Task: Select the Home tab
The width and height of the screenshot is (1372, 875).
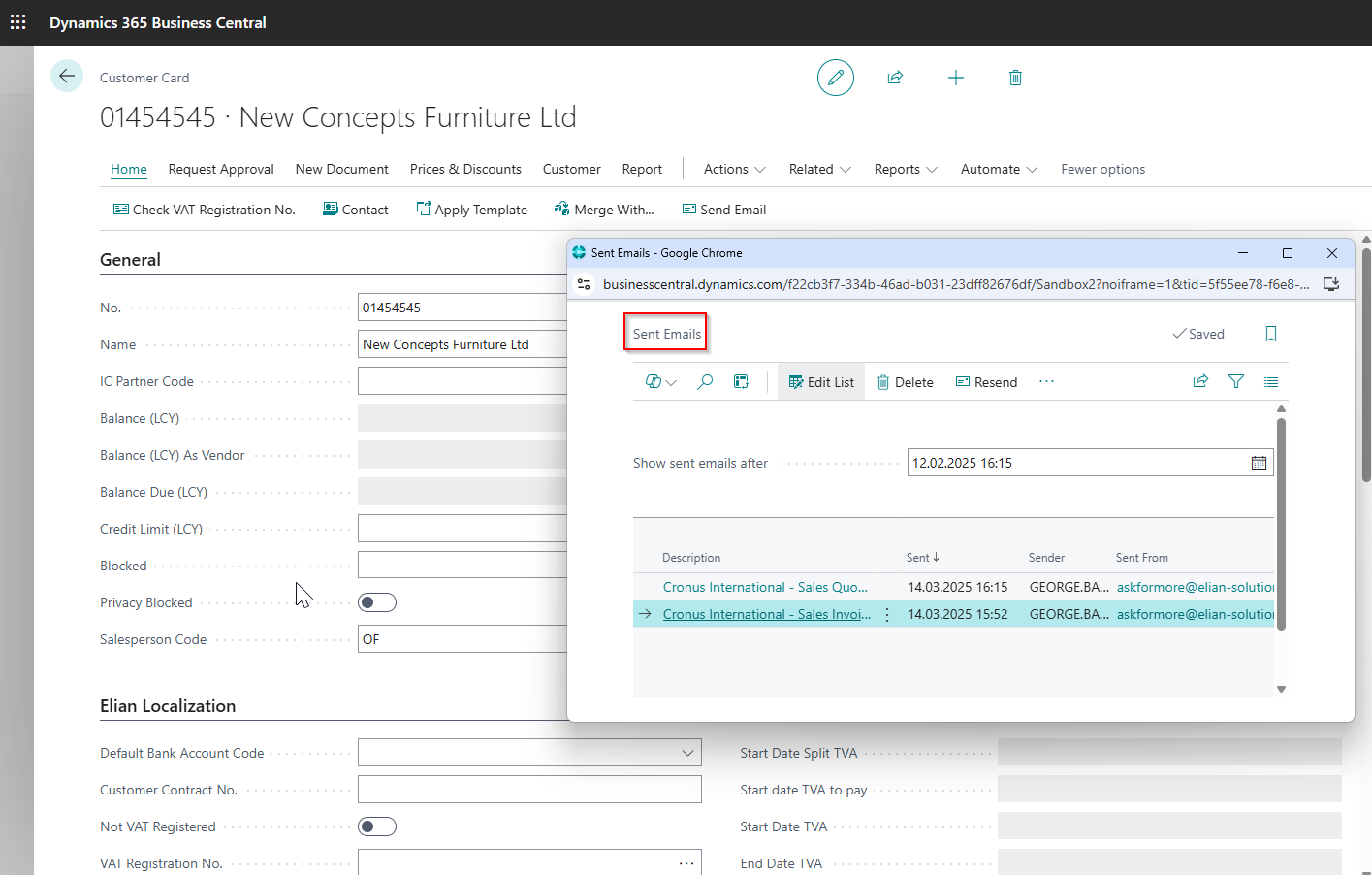Action: (129, 169)
